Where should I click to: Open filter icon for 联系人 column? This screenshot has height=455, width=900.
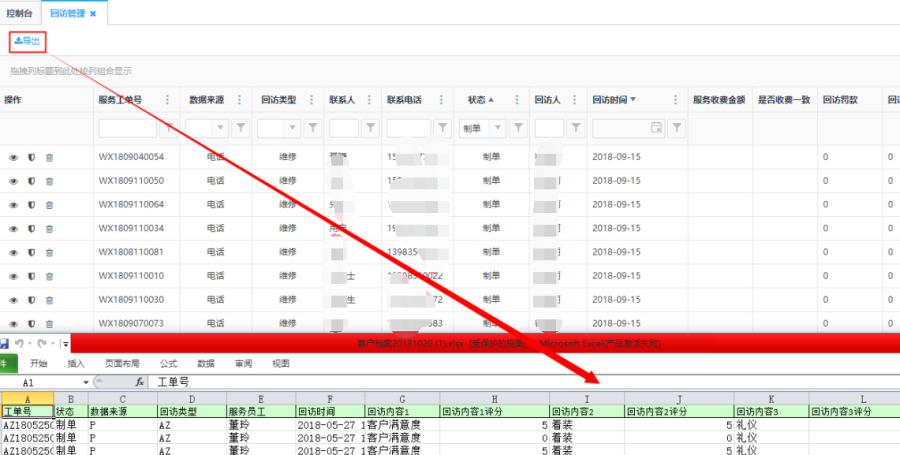click(x=371, y=128)
